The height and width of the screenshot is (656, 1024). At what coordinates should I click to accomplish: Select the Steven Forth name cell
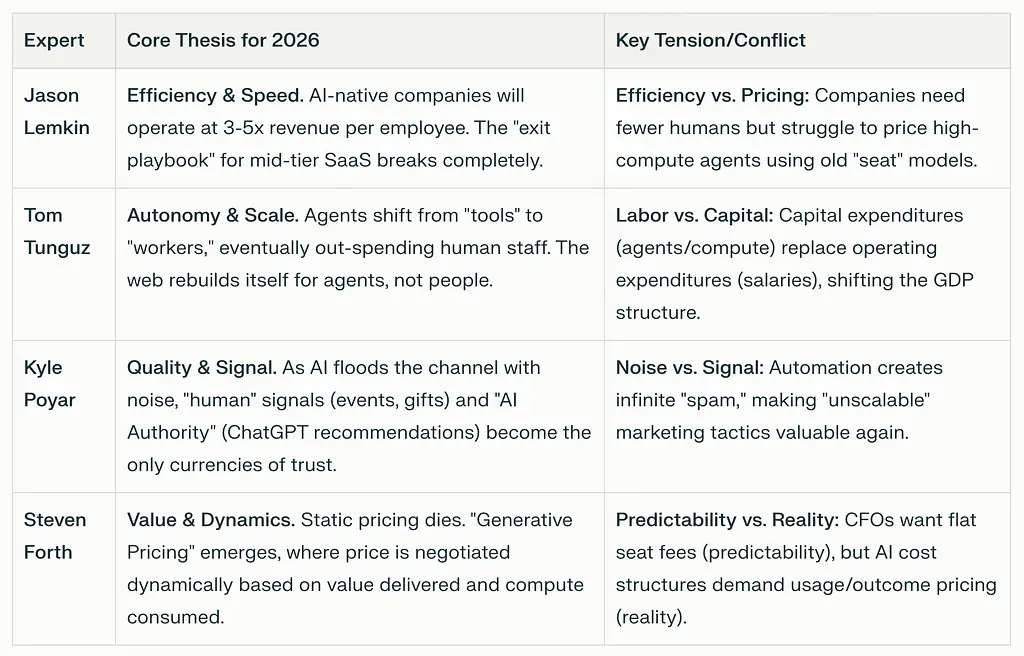55,536
